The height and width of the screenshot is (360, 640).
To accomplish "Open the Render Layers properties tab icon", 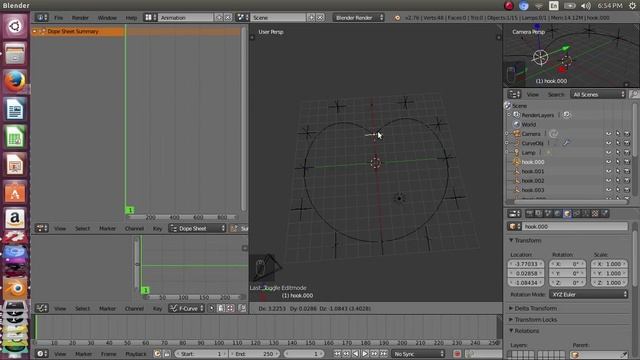I will pyautogui.click(x=539, y=213).
